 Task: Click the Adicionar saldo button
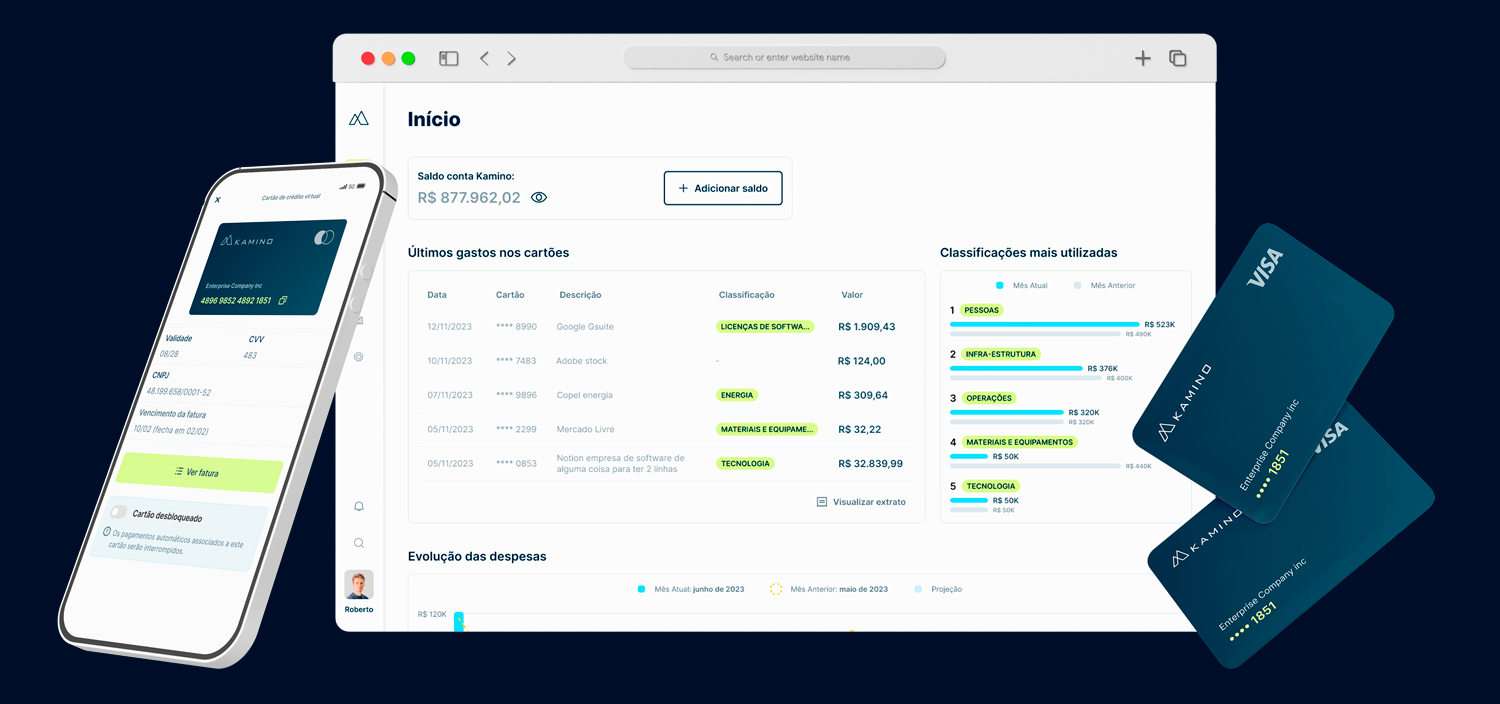(723, 188)
